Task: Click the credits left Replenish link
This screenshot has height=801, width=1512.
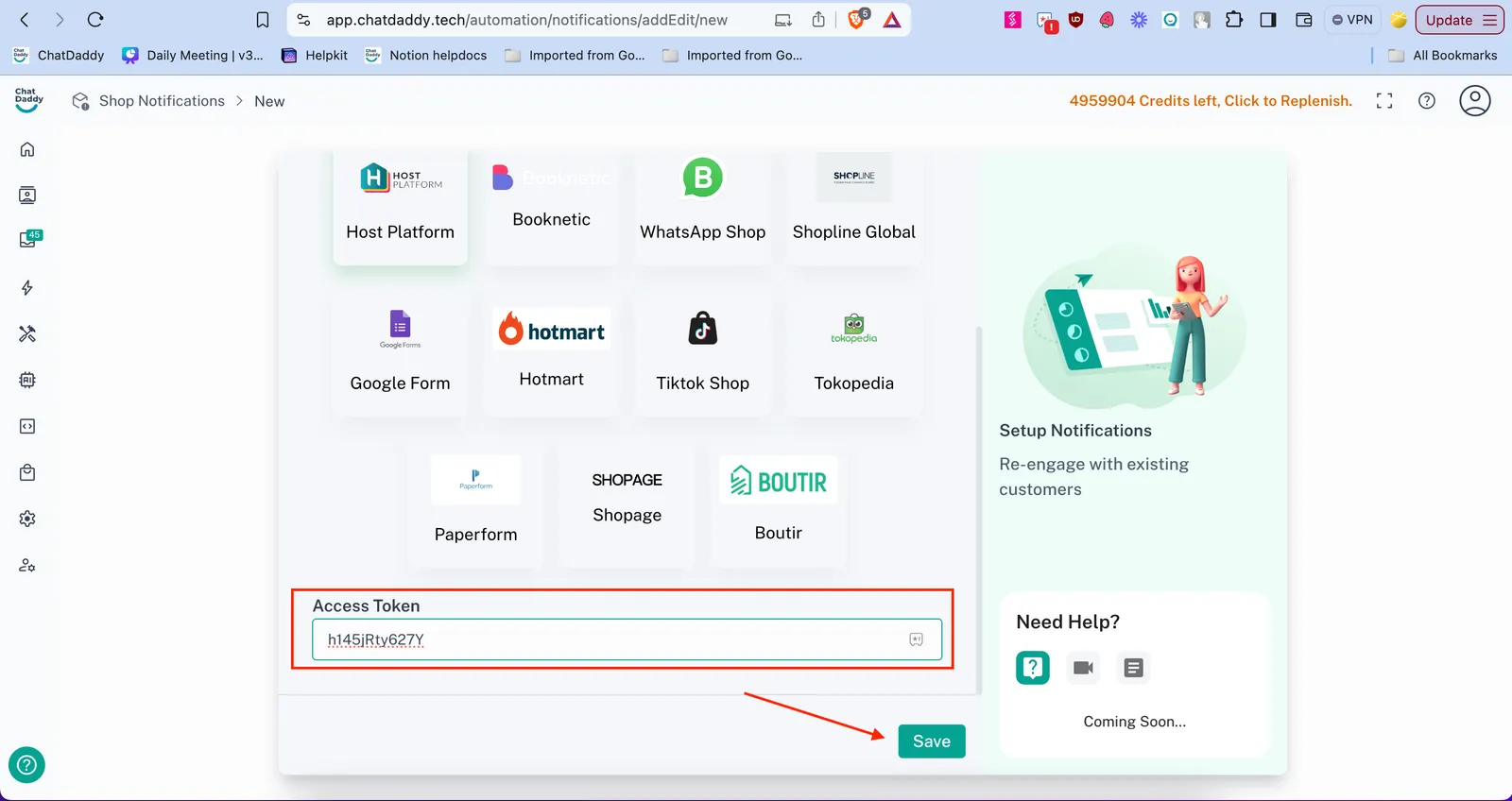Action: (1210, 101)
